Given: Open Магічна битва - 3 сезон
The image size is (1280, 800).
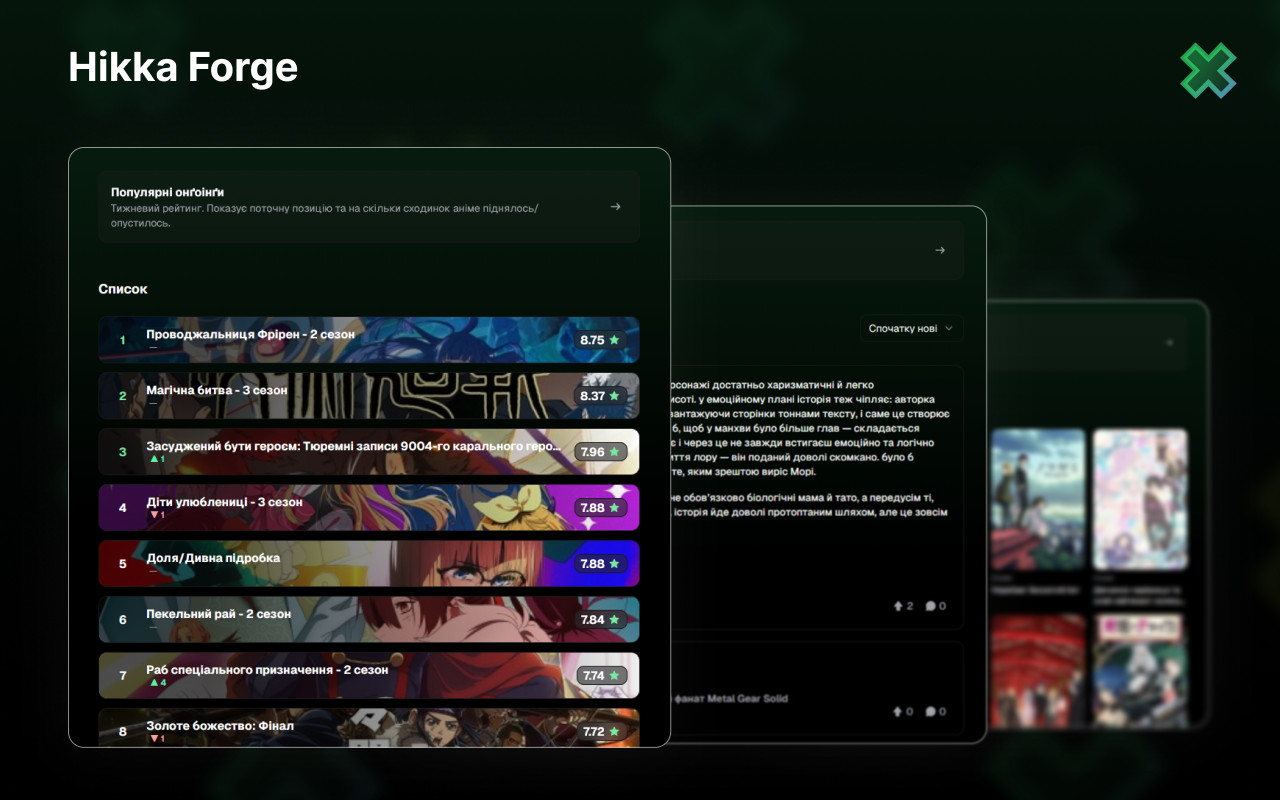Looking at the screenshot, I should point(369,396).
